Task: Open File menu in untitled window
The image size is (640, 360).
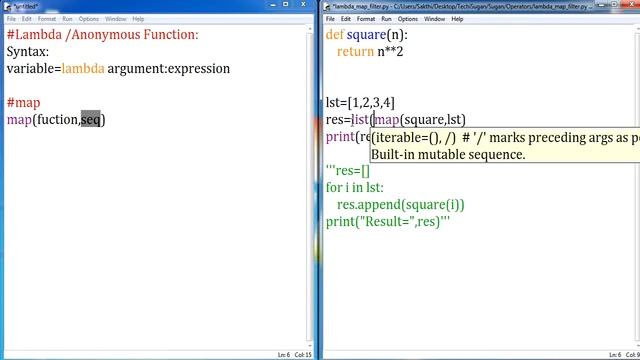Action: pos(11,19)
